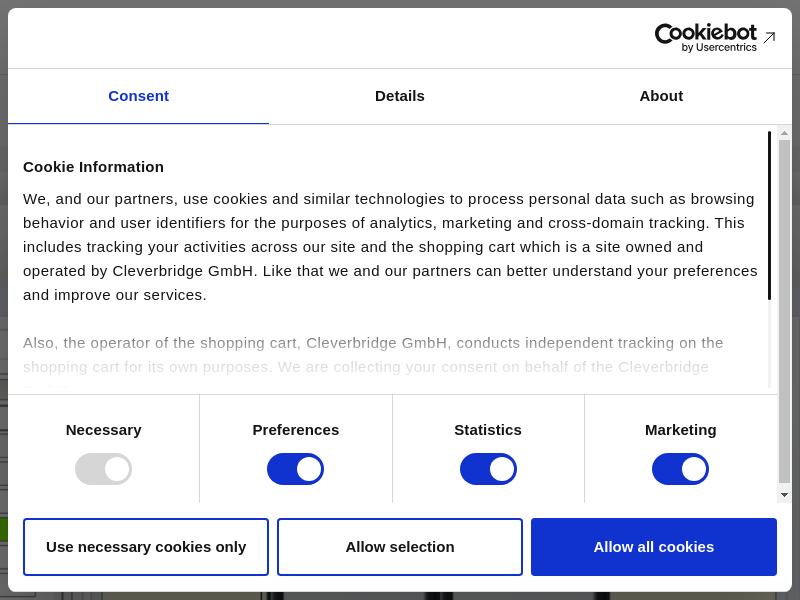The width and height of the screenshot is (800, 600).
Task: Turn off the Statistics cookies toggle
Action: [x=488, y=469]
